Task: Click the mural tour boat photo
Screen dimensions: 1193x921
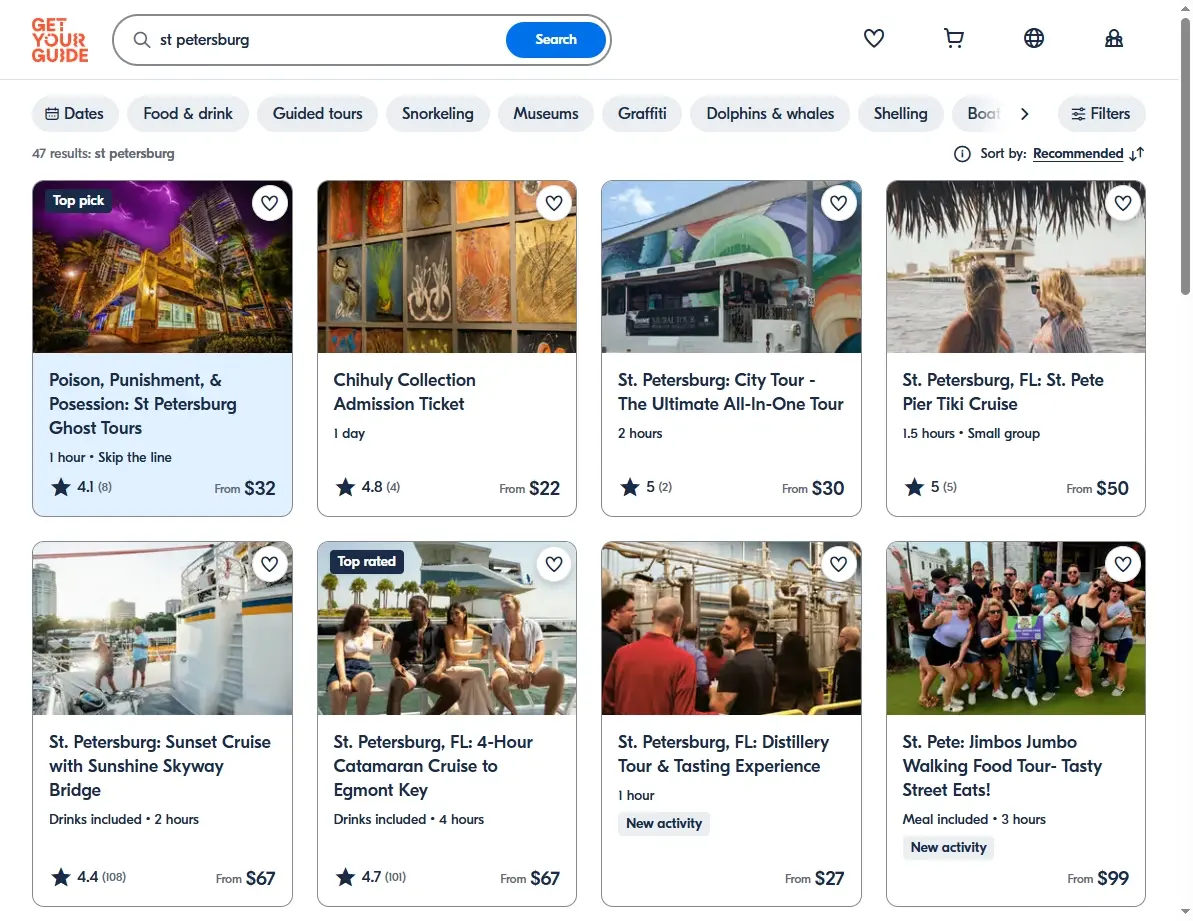Action: coord(731,267)
